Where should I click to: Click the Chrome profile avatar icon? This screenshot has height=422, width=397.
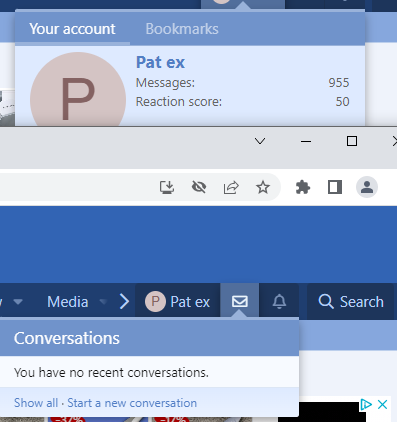[x=367, y=187]
